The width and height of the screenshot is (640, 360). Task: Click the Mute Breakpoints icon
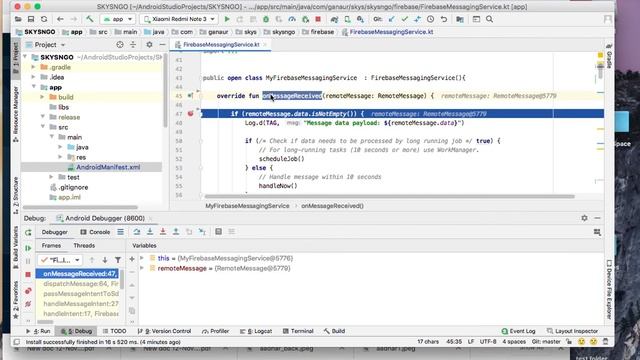point(28,304)
